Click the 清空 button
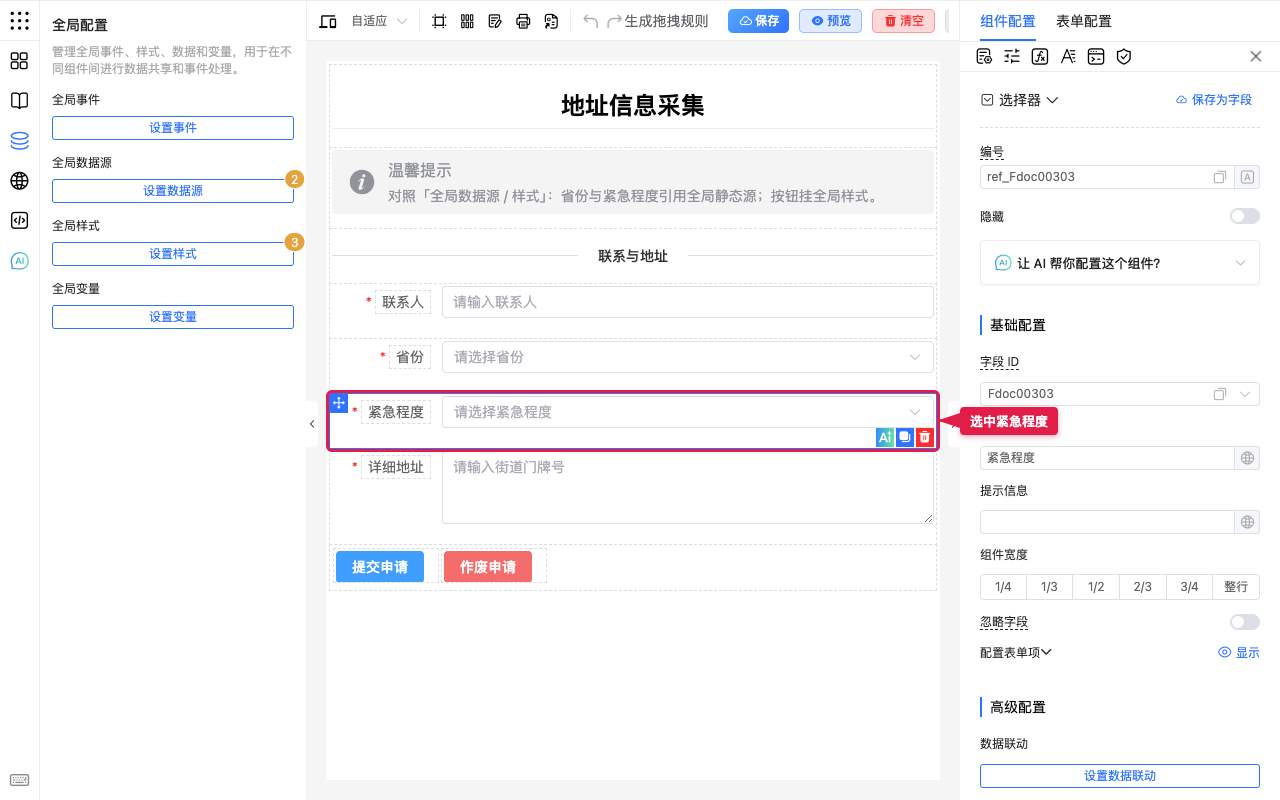 point(904,21)
